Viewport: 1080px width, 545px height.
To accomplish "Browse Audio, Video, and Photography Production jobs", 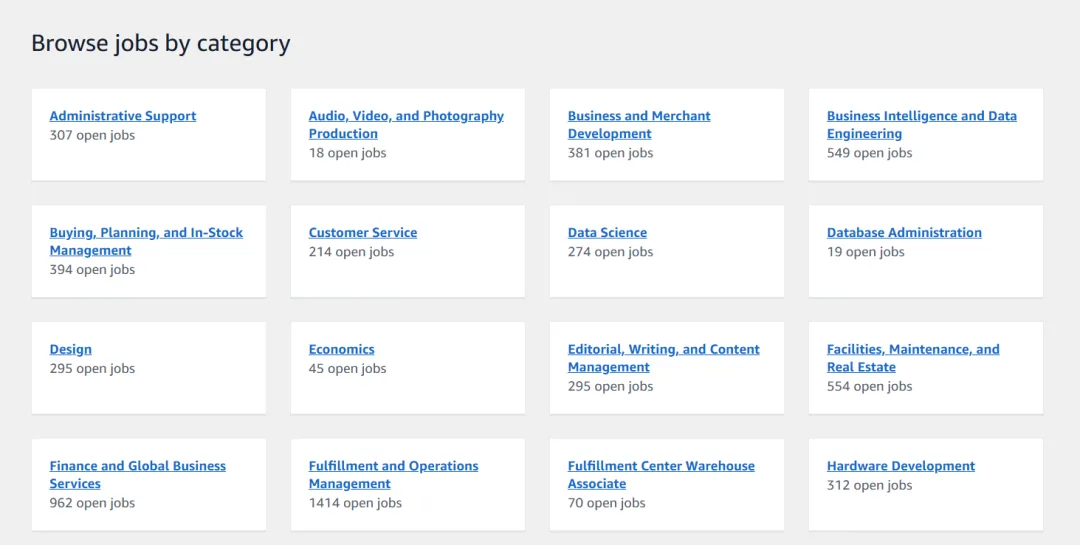I will click(406, 125).
